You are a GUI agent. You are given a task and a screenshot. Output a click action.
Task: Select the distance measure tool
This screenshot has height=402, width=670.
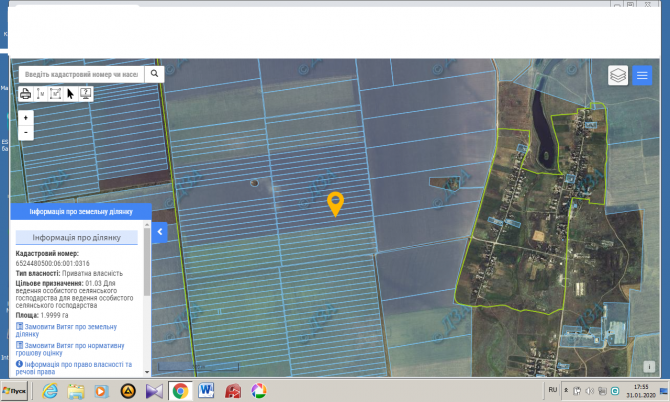pos(41,94)
